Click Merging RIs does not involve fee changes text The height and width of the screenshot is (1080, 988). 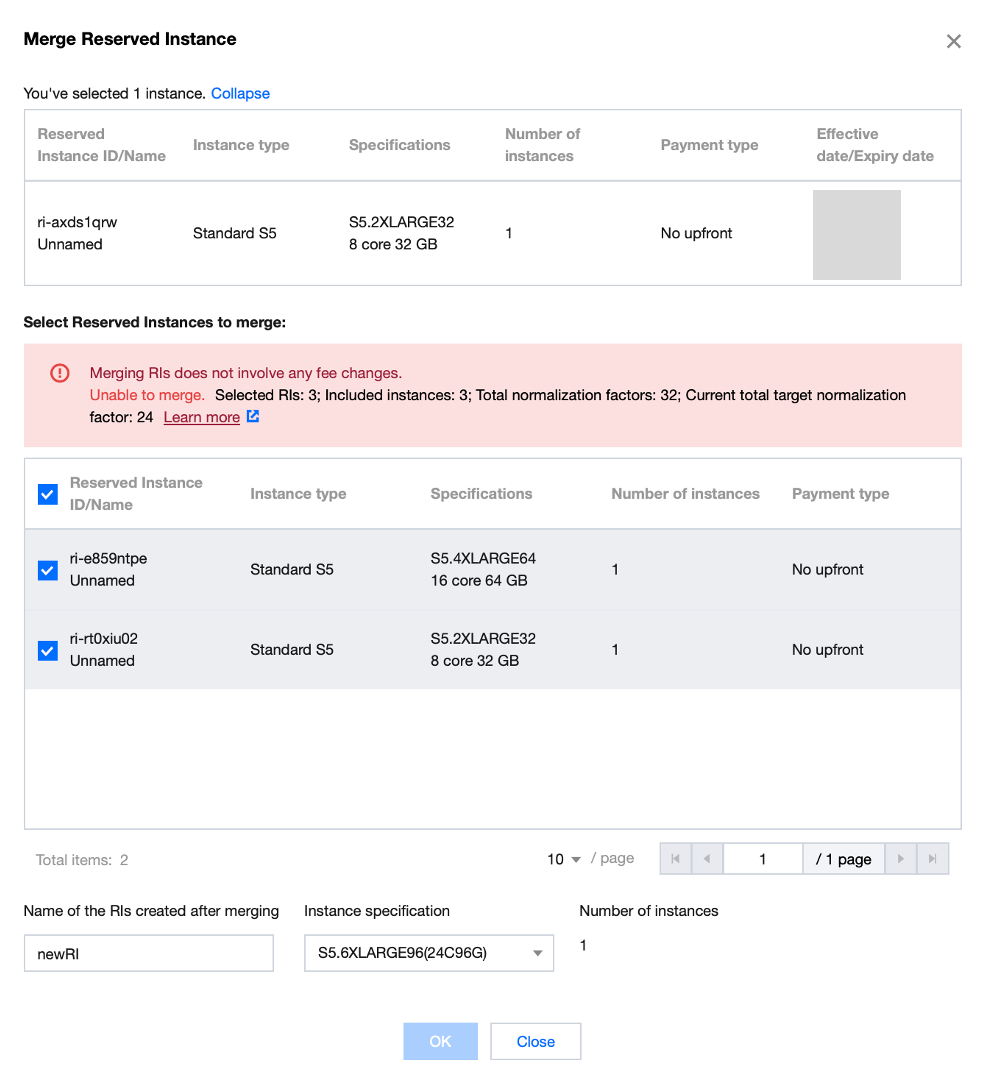tap(246, 373)
